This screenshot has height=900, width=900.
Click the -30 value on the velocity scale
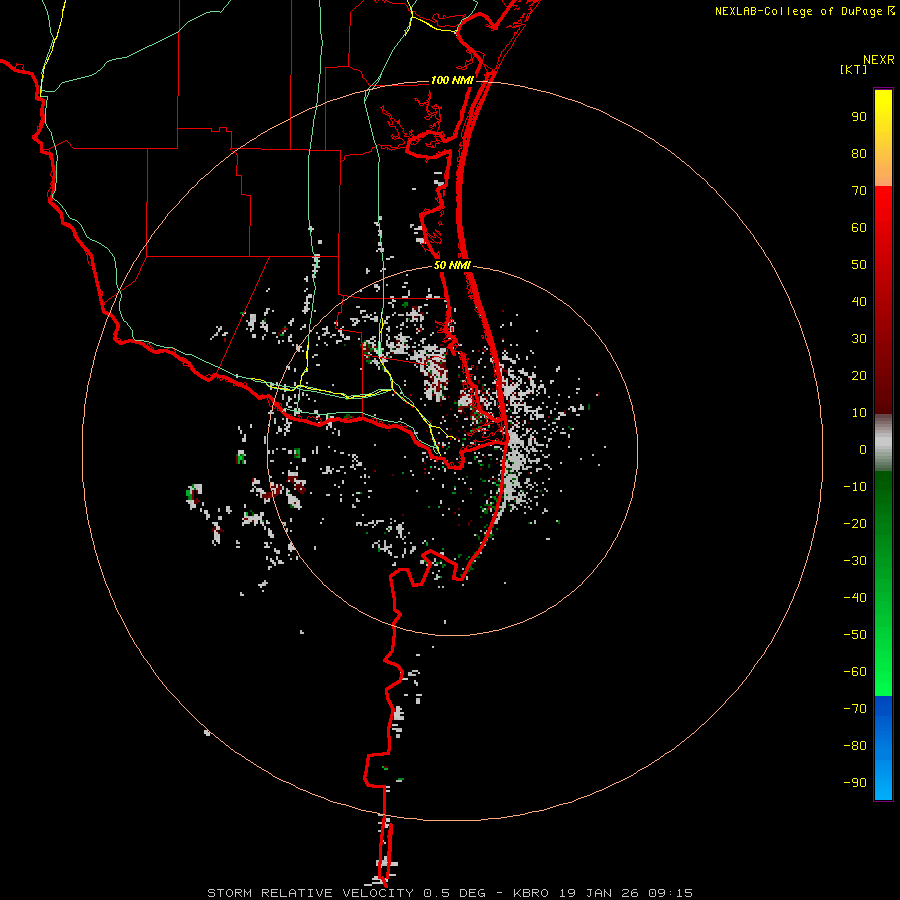tap(855, 561)
